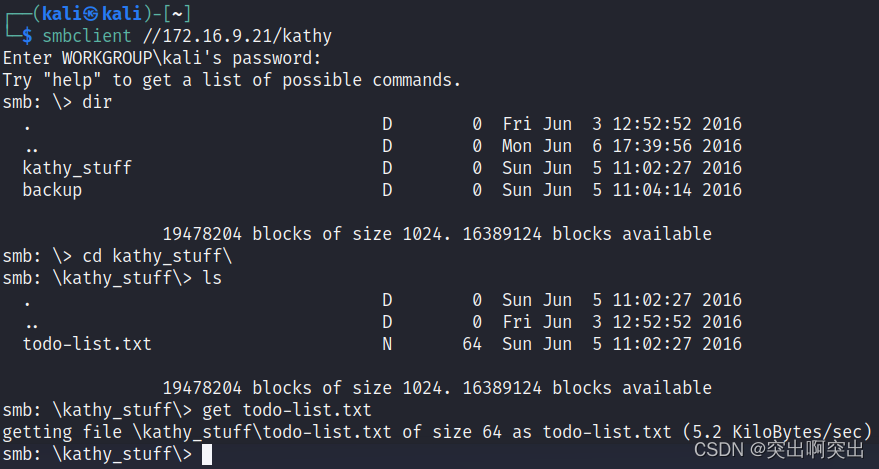Click the tilde working directory in brackets
The image size is (879, 469).
(x=176, y=13)
